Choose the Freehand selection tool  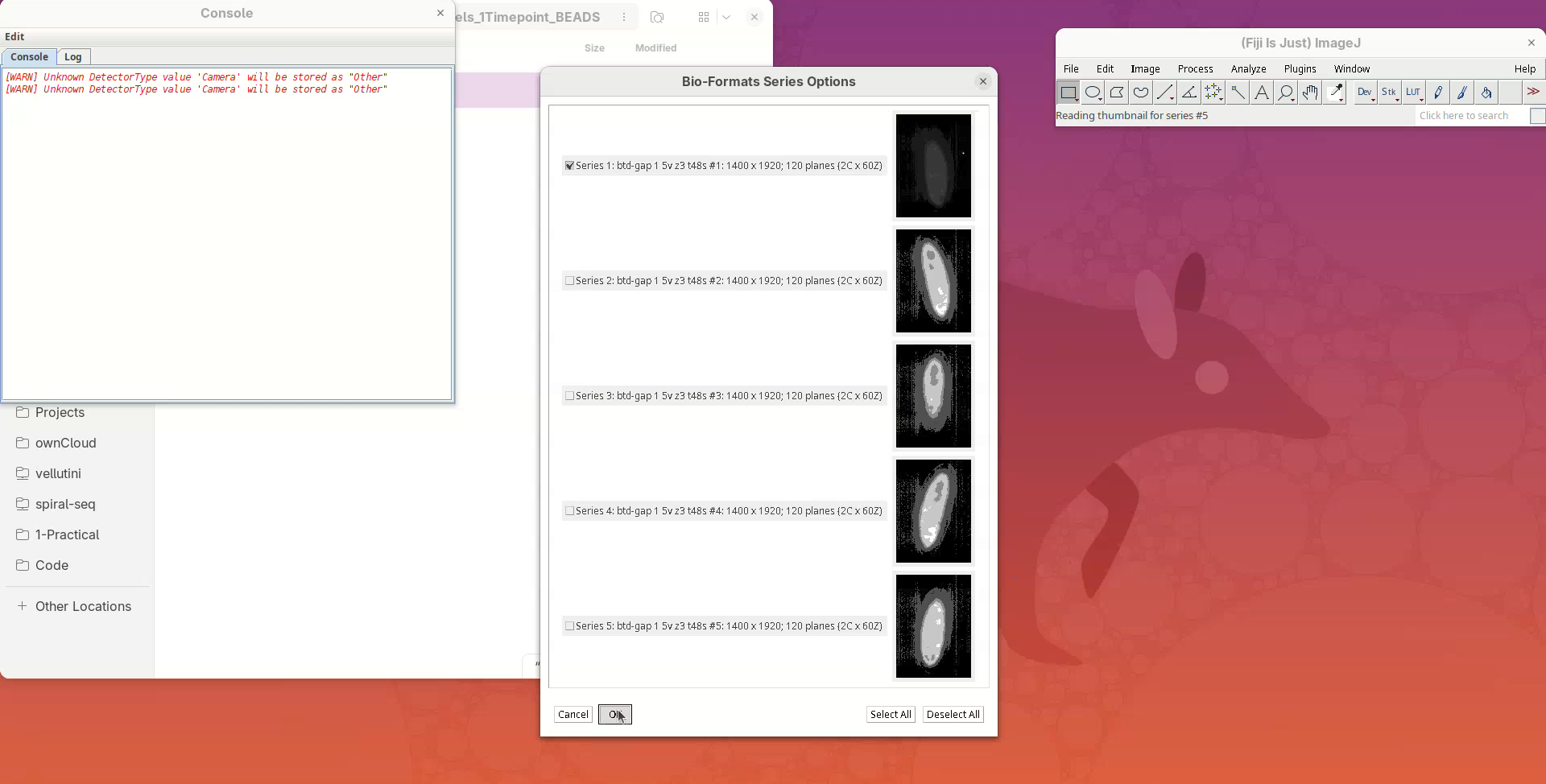(x=1140, y=93)
